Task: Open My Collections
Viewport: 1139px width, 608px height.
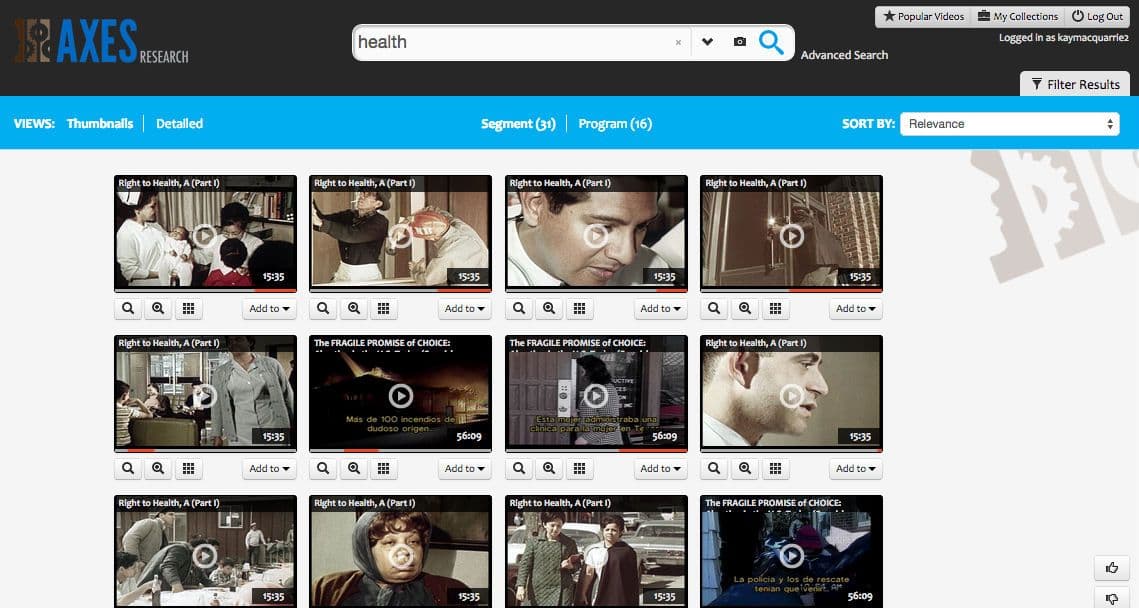Action: [1018, 17]
